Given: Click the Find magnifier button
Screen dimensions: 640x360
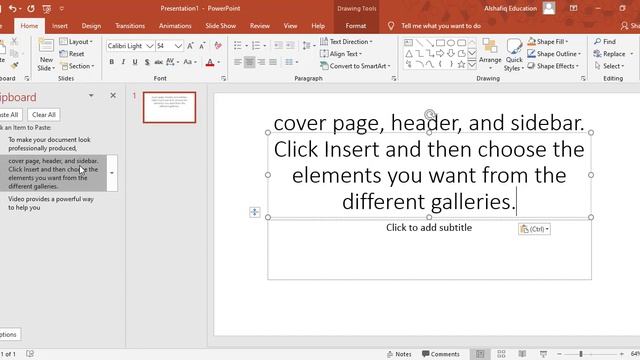Looking at the screenshot, I should (605, 42).
